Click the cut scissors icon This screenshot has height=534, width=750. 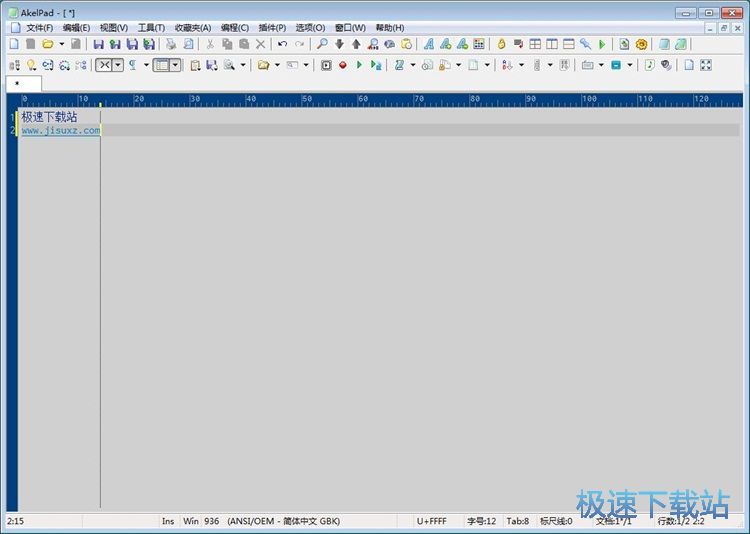click(210, 44)
